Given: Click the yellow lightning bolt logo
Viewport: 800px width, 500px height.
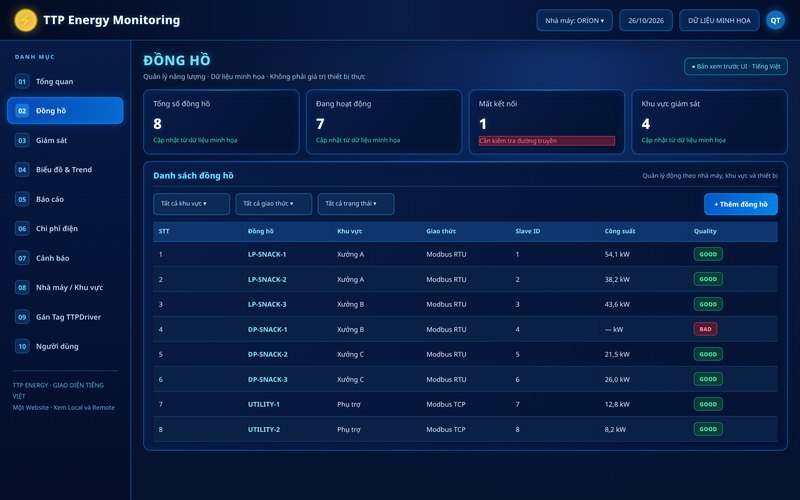Looking at the screenshot, I should (x=26, y=20).
